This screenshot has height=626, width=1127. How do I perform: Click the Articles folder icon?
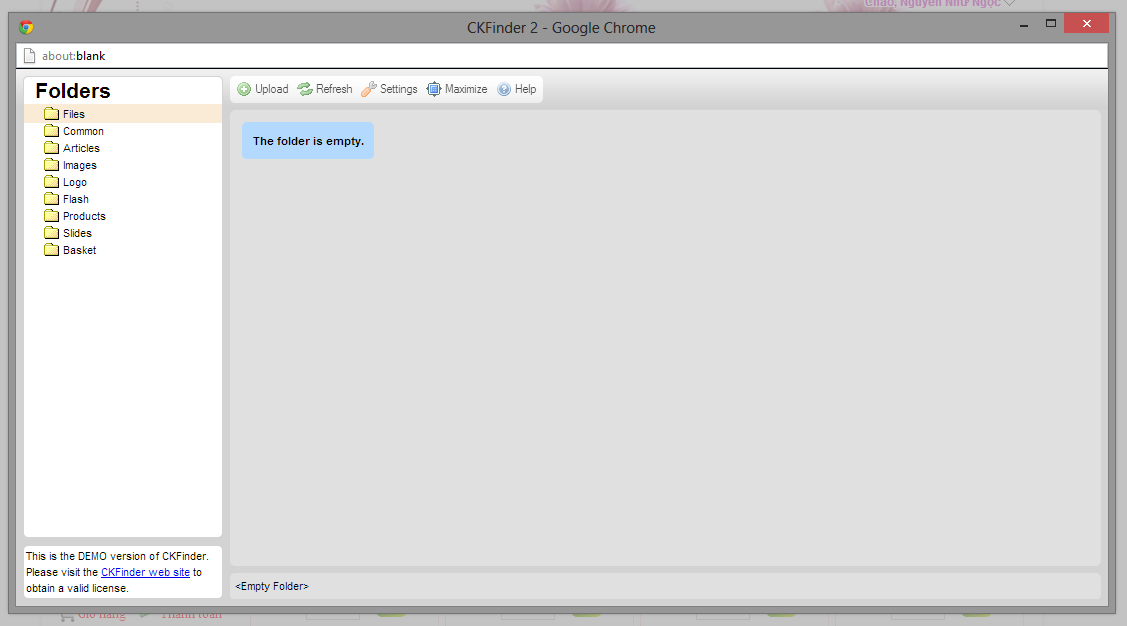click(x=51, y=147)
